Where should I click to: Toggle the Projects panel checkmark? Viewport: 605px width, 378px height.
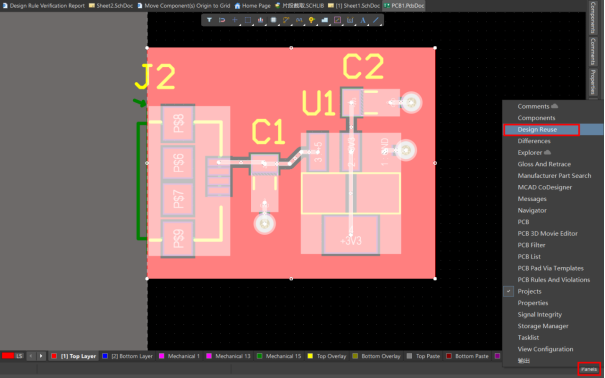(x=509, y=291)
